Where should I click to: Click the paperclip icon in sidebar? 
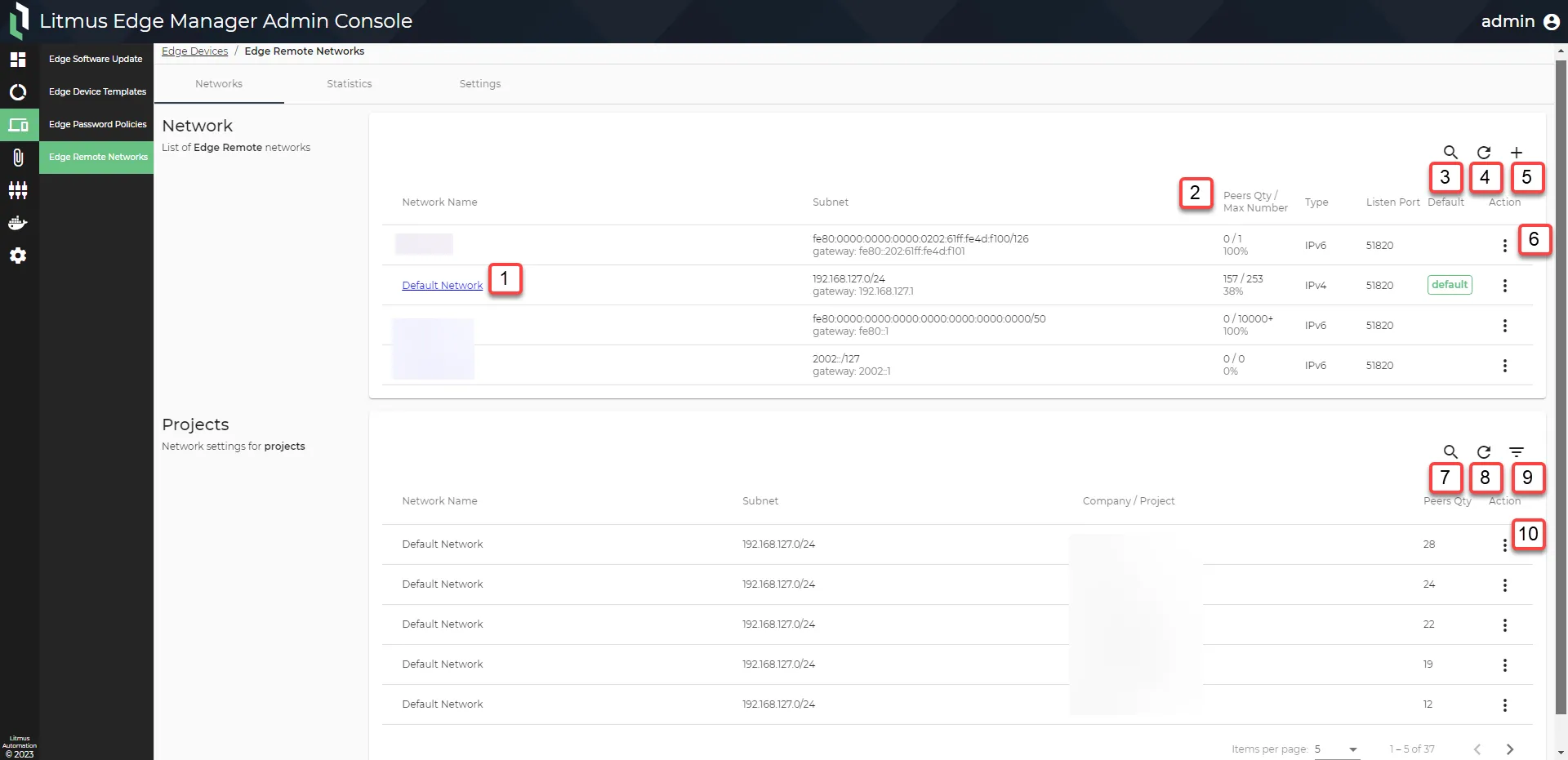(x=18, y=158)
